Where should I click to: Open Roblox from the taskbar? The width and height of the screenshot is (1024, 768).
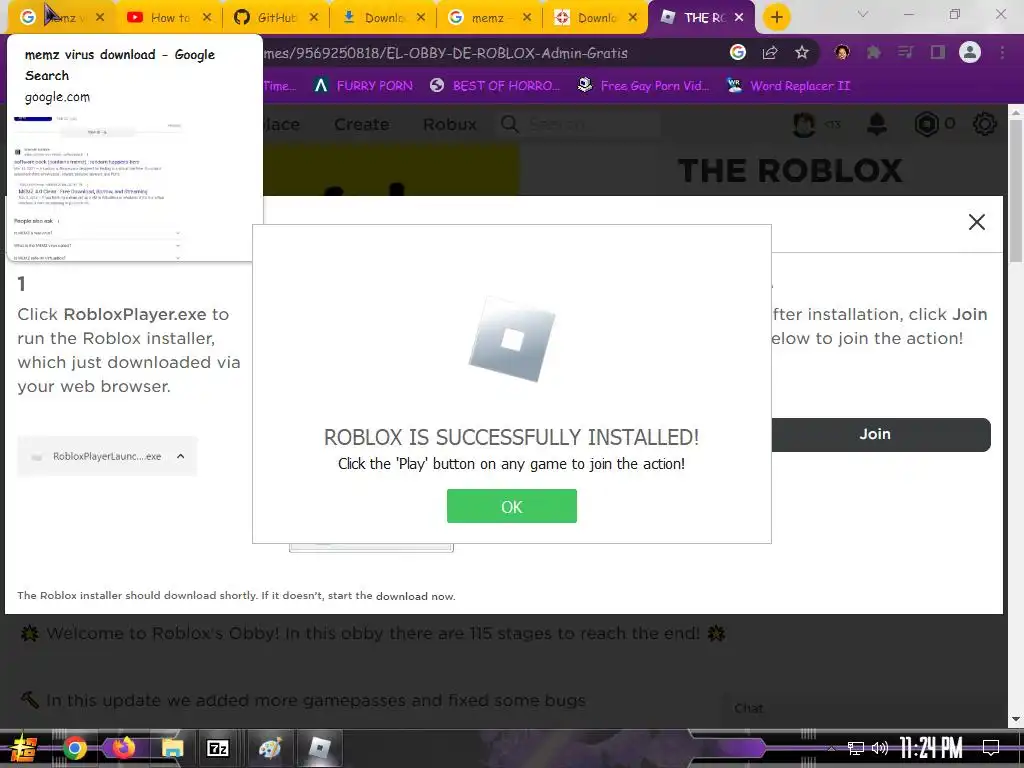pyautogui.click(x=319, y=748)
